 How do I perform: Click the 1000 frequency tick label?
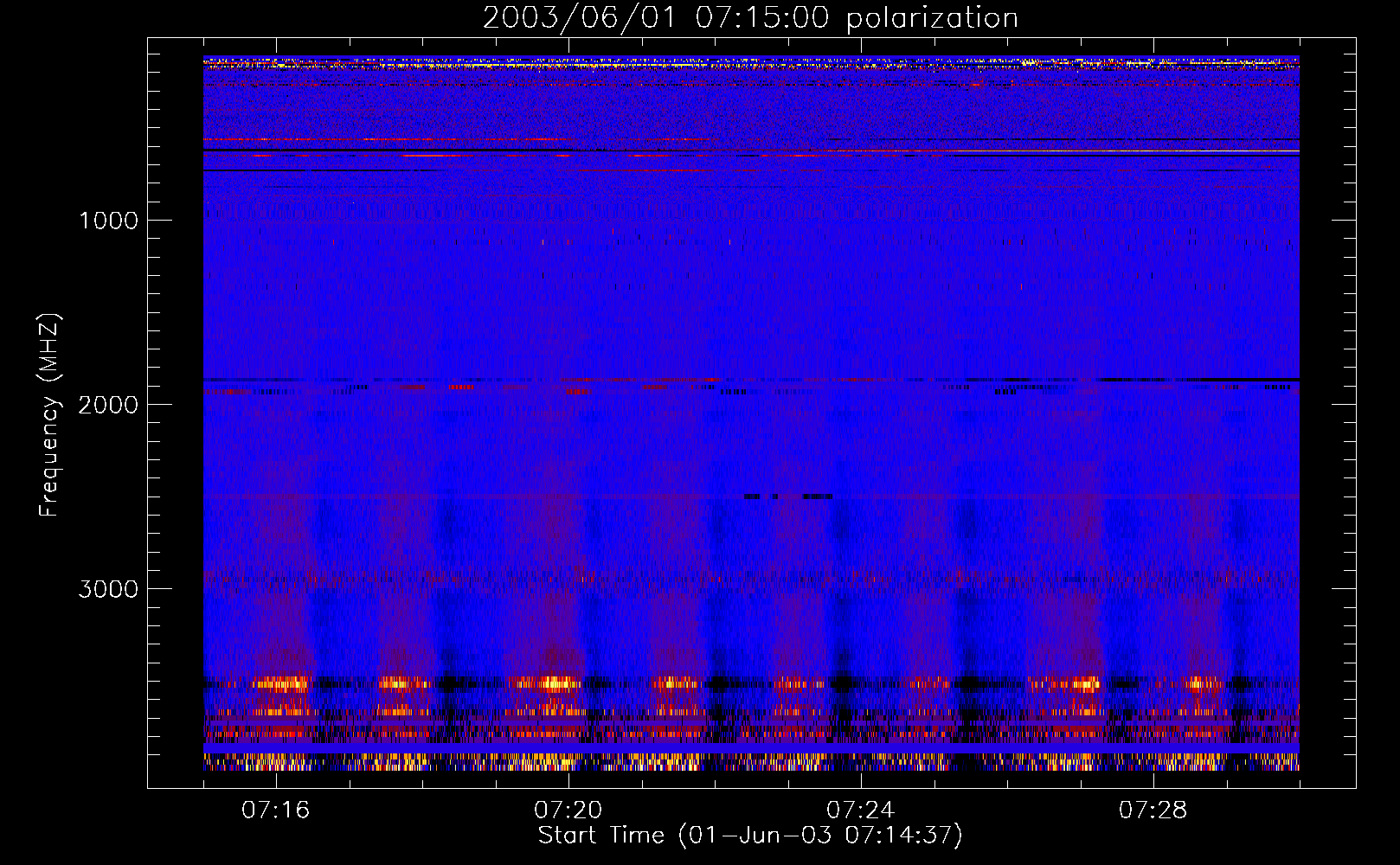[108, 221]
